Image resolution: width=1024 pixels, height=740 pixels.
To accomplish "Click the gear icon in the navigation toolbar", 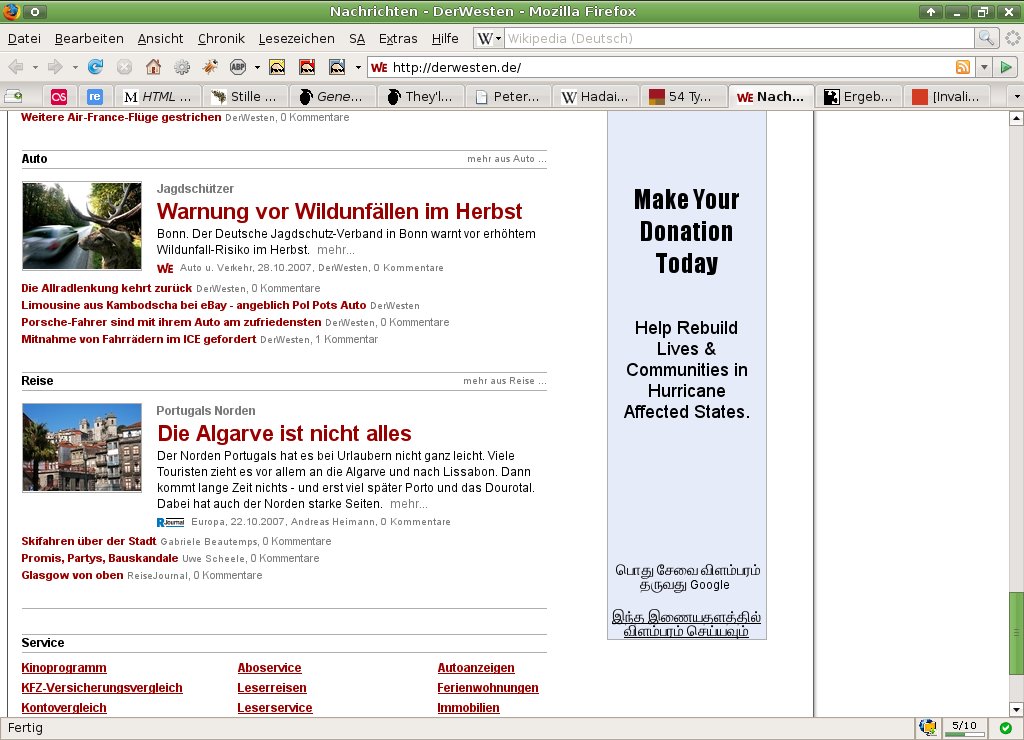I will click(182, 67).
